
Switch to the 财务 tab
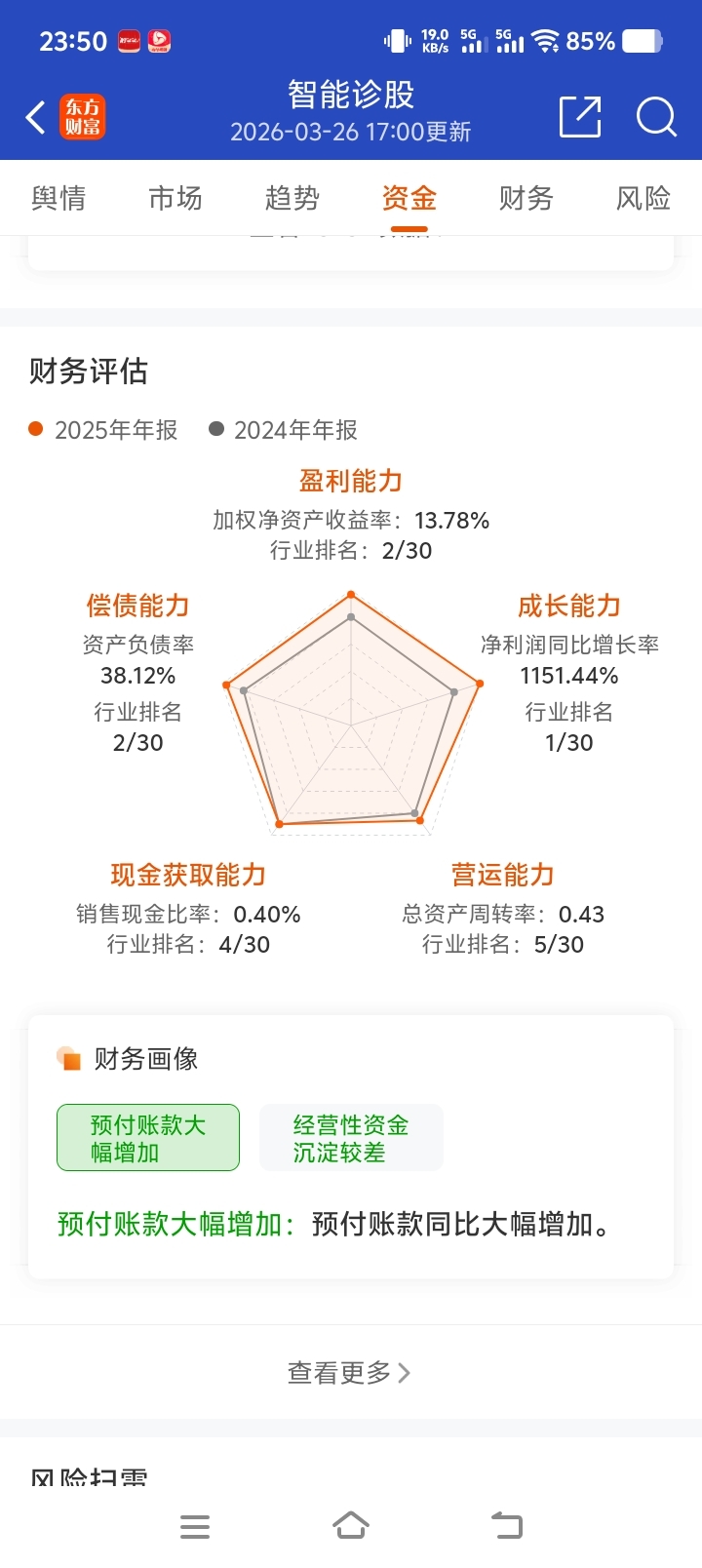(526, 198)
